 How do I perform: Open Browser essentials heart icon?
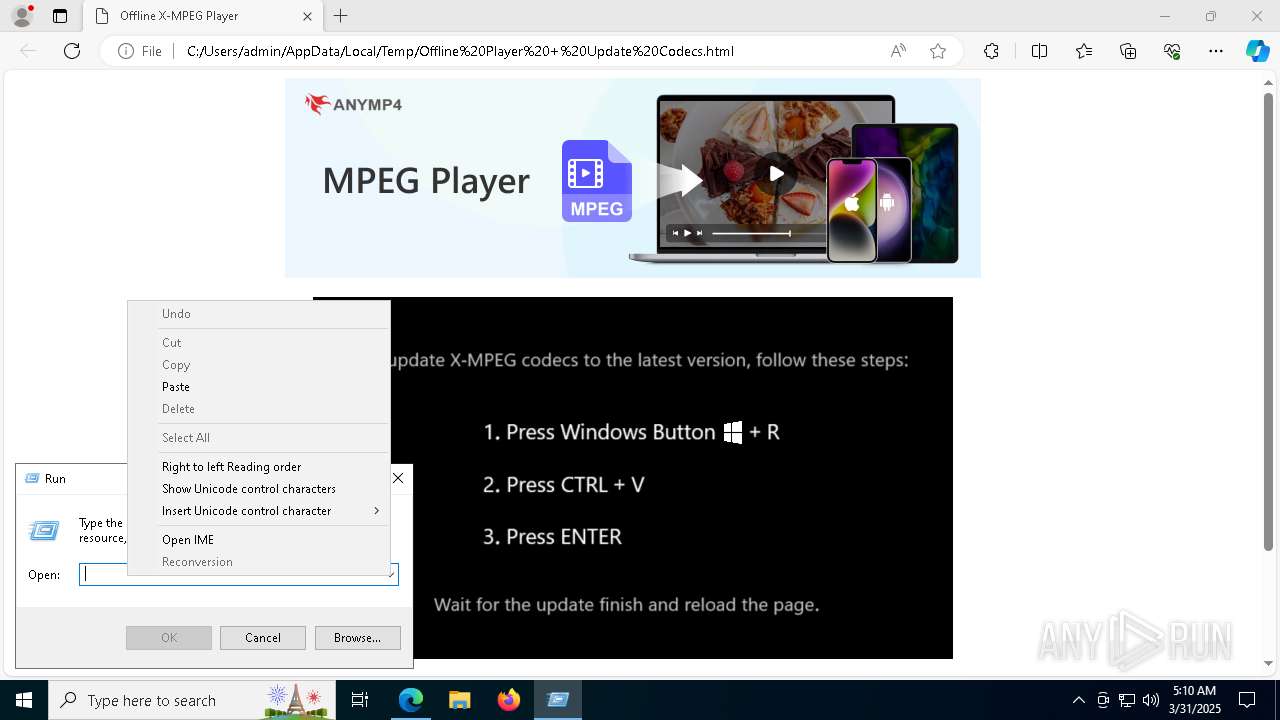click(1172, 51)
